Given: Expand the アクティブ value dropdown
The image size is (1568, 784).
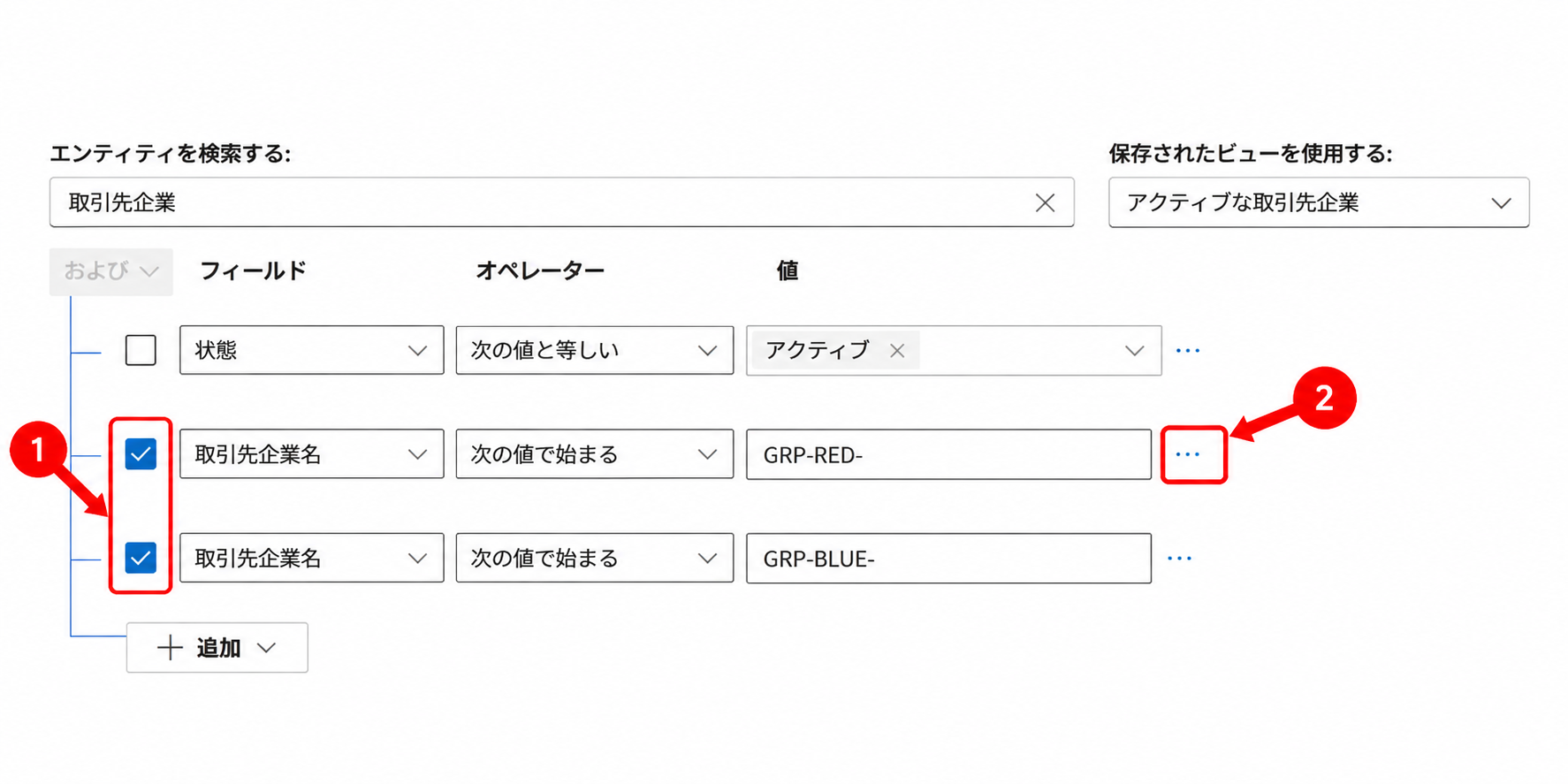Looking at the screenshot, I should click(x=1134, y=351).
